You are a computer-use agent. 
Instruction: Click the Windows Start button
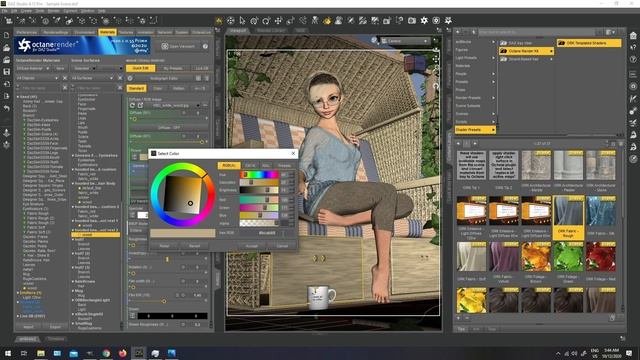pos(8,353)
